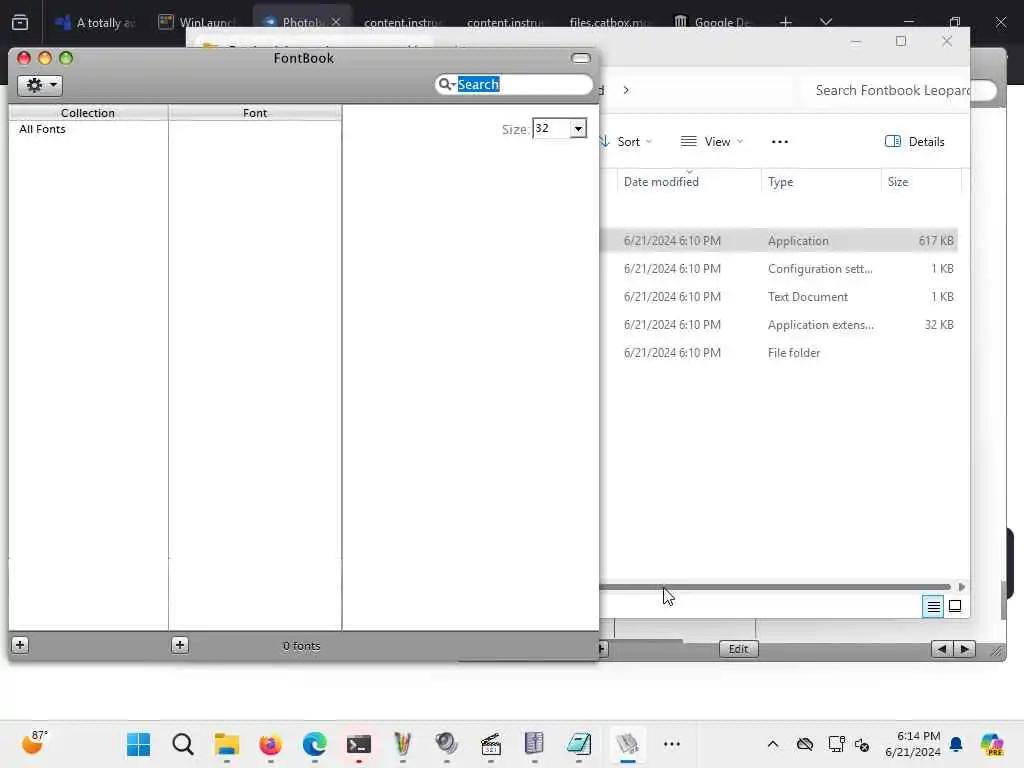Switch Explorer to the large thumbnails view icon
Screen dimensions: 1024x768
pyautogui.click(x=955, y=607)
